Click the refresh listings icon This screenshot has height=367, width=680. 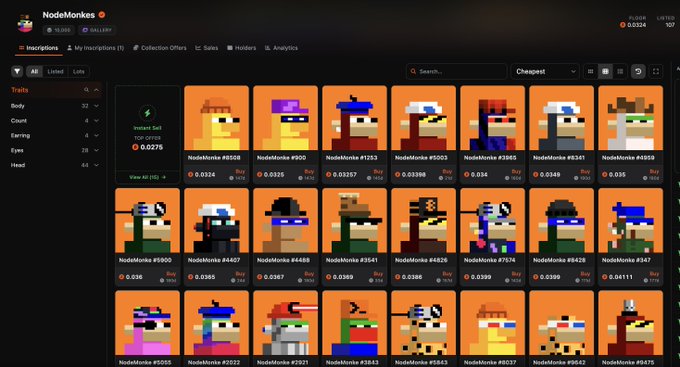pyautogui.click(x=638, y=71)
